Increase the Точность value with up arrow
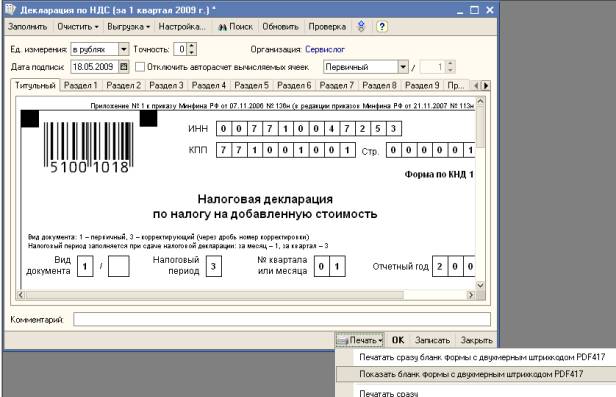Screen dimensions: 616x397 192,46
